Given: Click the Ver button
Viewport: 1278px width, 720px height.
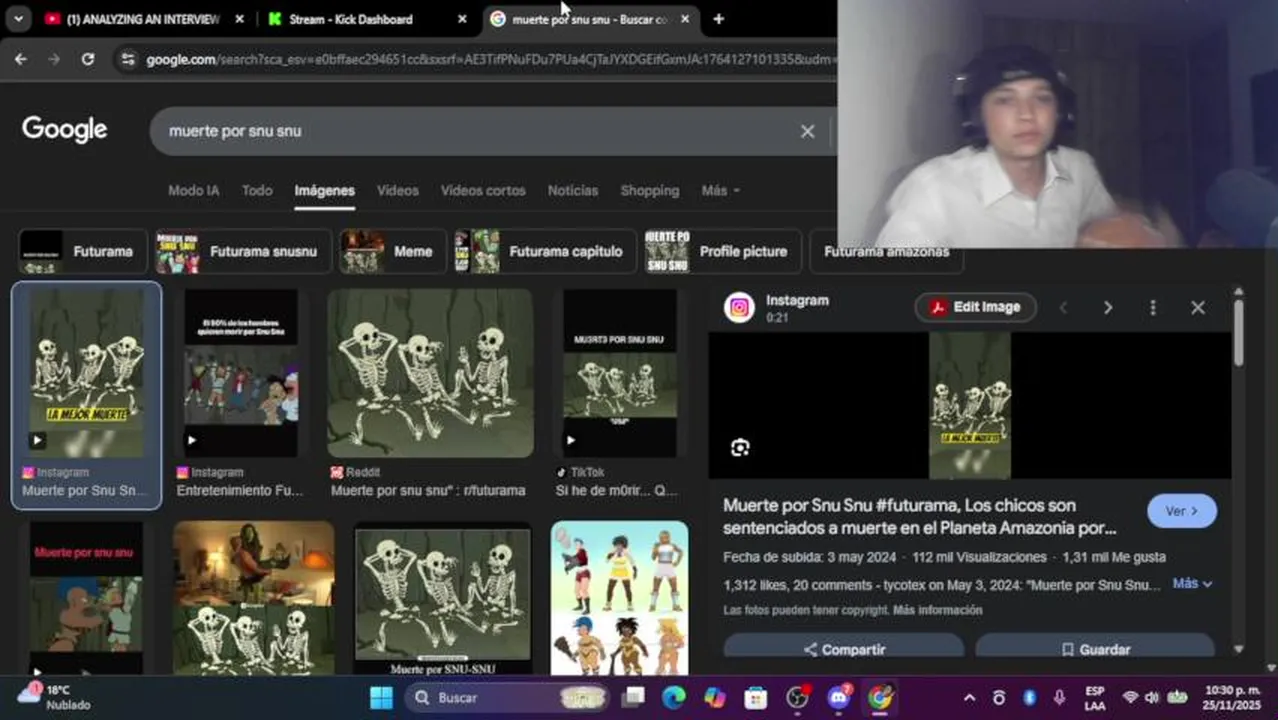Looking at the screenshot, I should (1182, 511).
